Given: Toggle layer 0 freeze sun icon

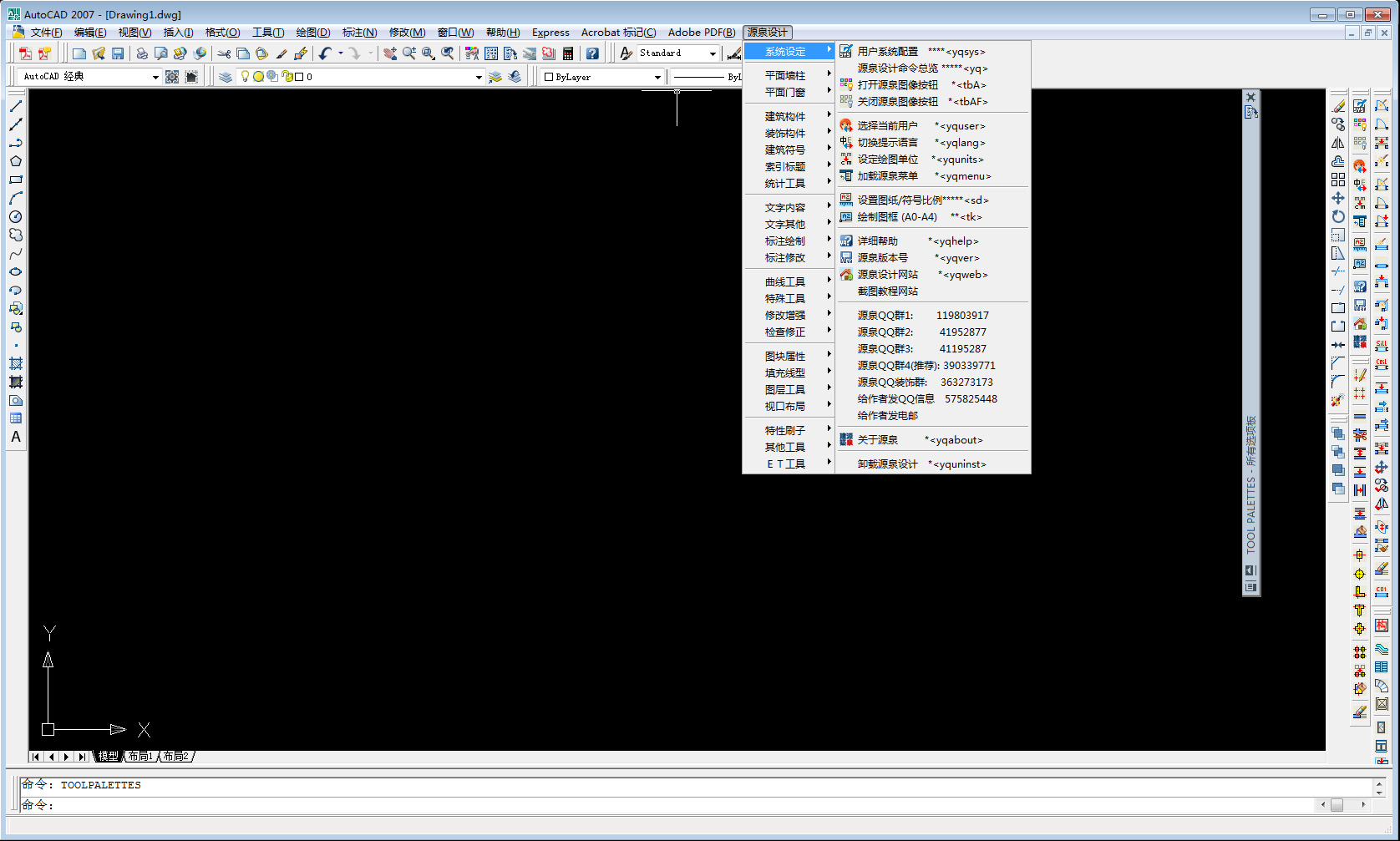Looking at the screenshot, I should pyautogui.click(x=259, y=76).
